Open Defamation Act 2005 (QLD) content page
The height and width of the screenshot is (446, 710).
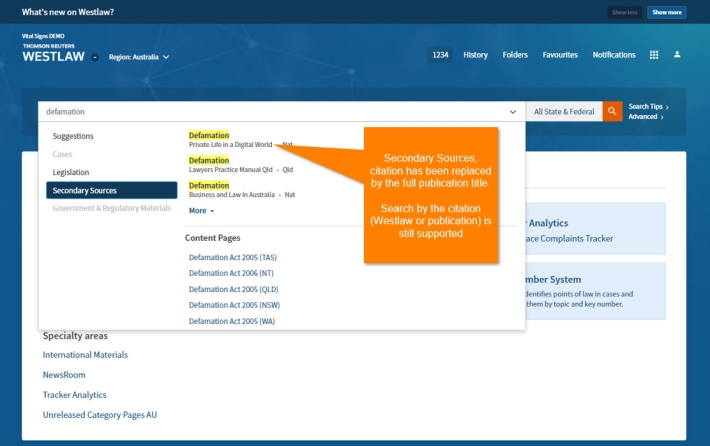tap(234, 289)
